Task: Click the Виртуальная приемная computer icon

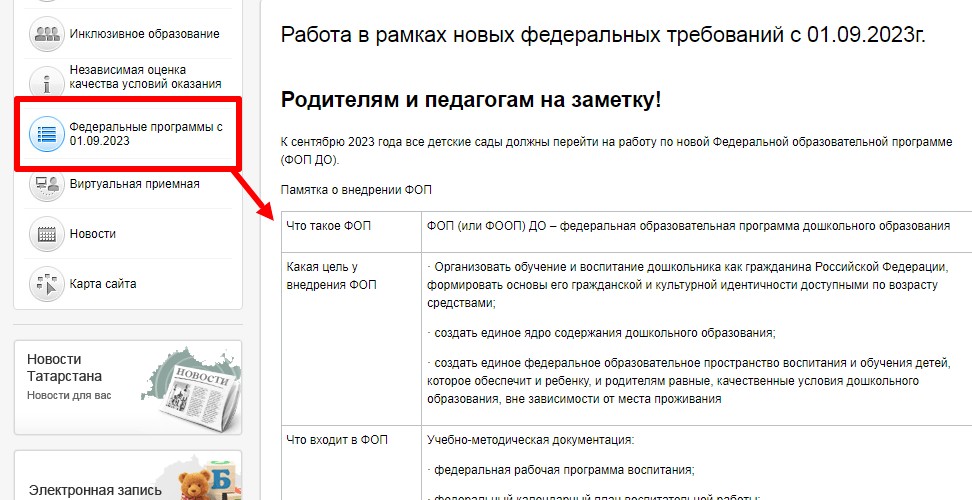Action: click(x=46, y=184)
